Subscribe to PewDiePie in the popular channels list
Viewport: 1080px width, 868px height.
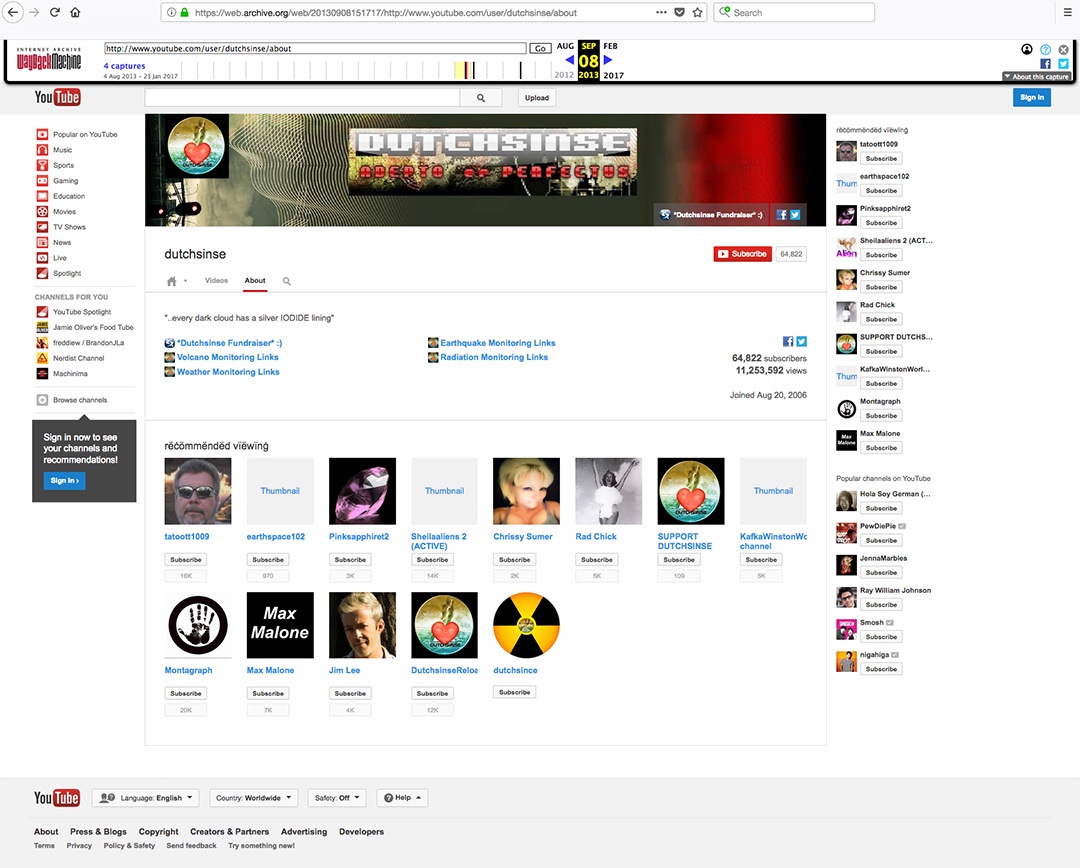[x=881, y=541]
